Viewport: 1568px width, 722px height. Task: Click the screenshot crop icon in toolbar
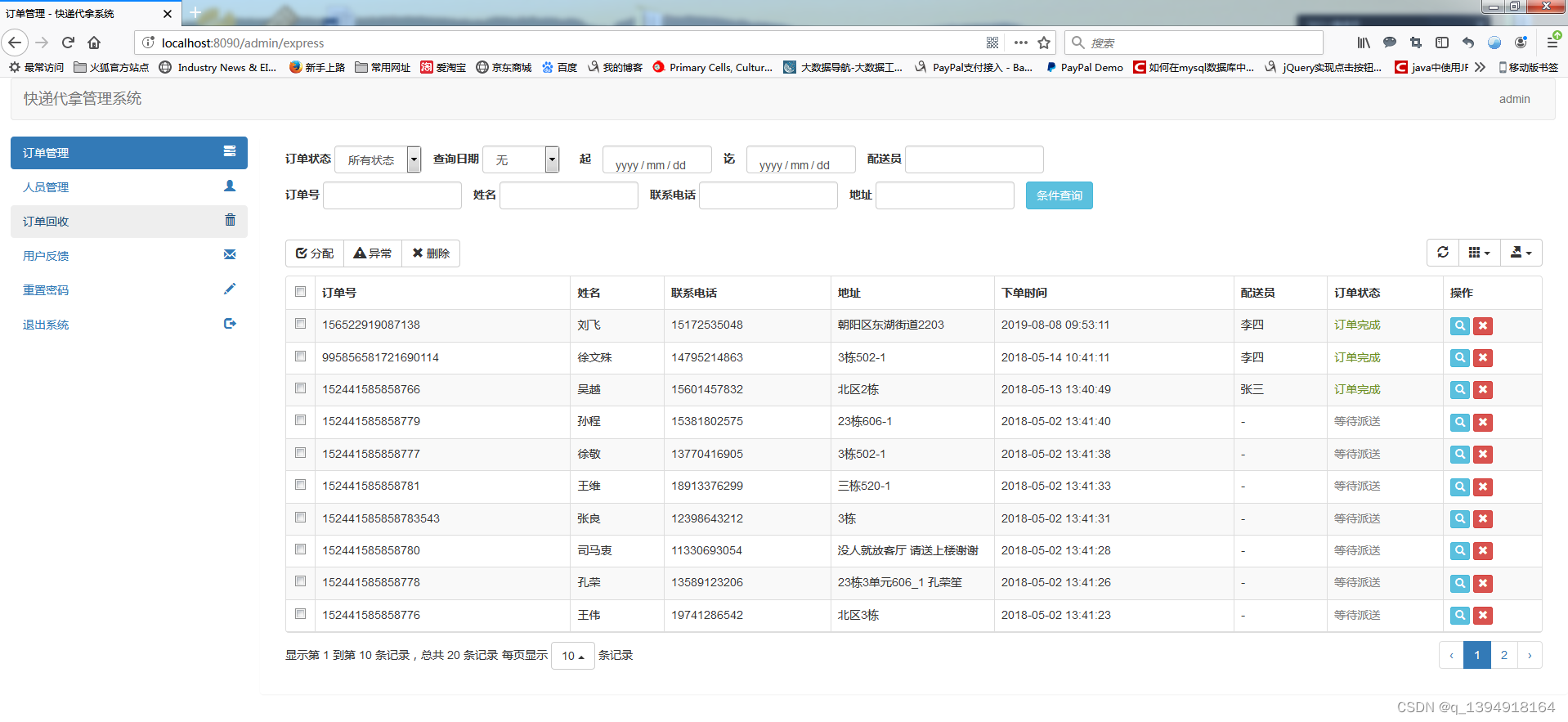[1416, 43]
